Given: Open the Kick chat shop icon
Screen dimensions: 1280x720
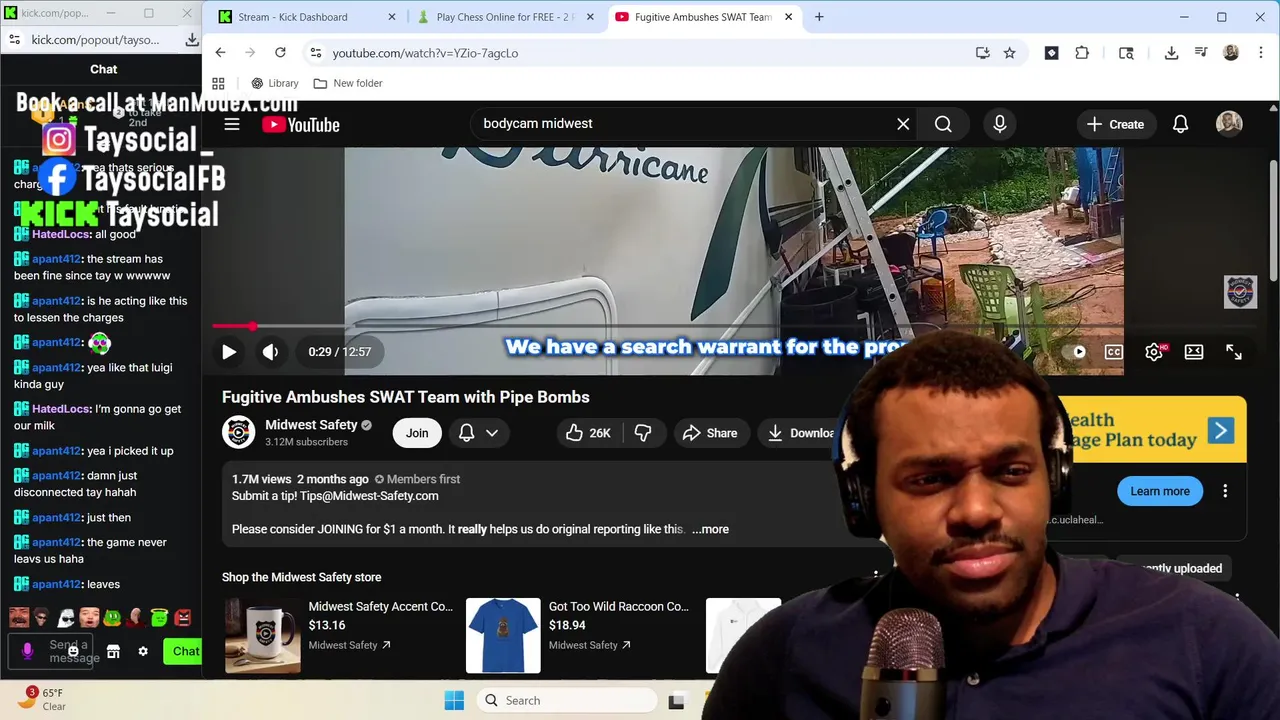Looking at the screenshot, I should point(113,651).
